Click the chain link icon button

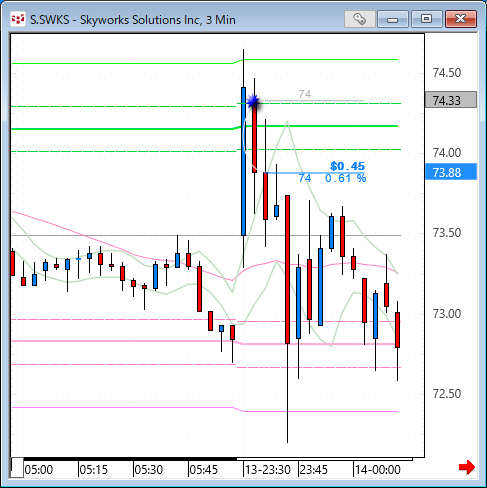(360, 19)
